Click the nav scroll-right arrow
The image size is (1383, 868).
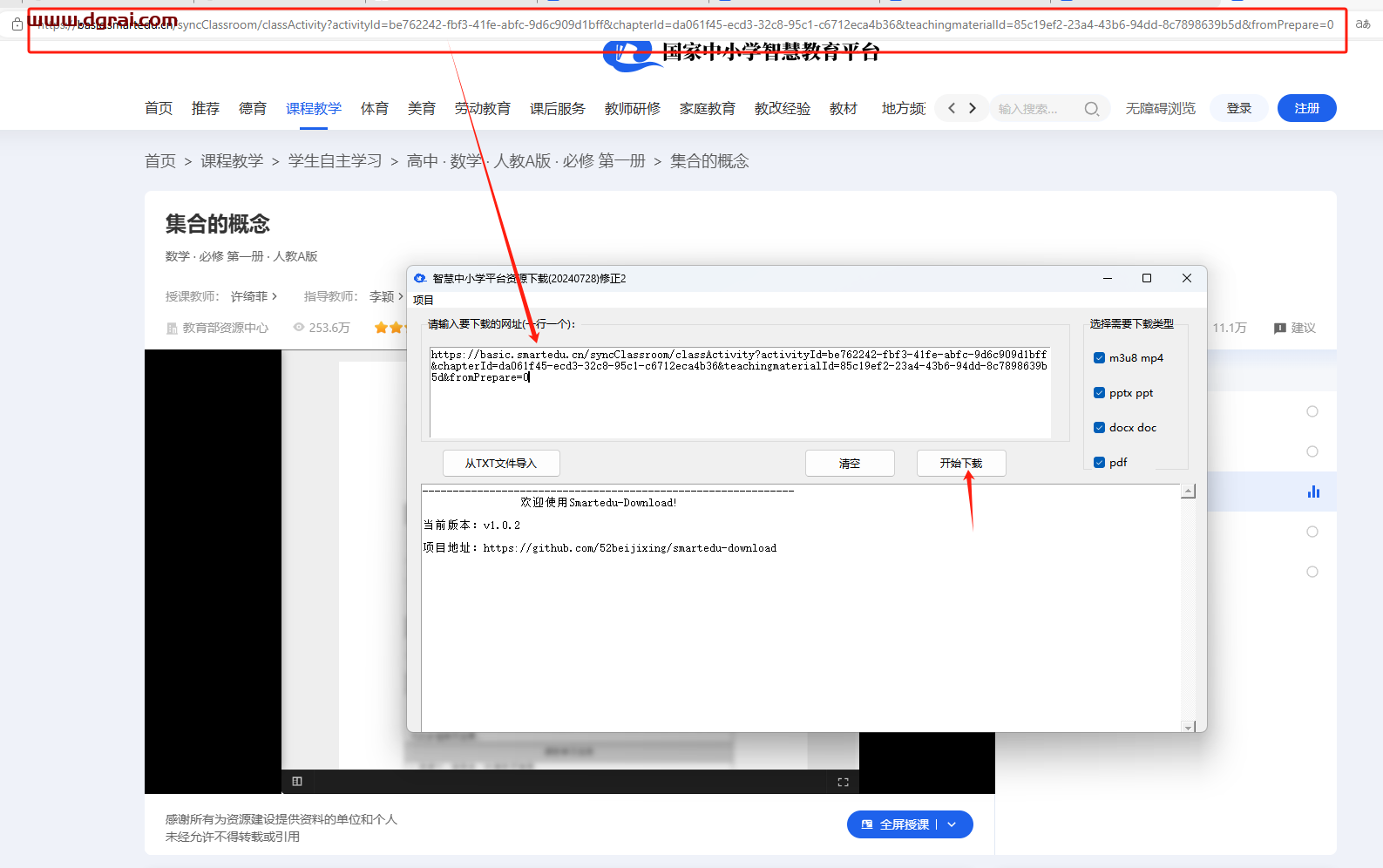tap(973, 108)
